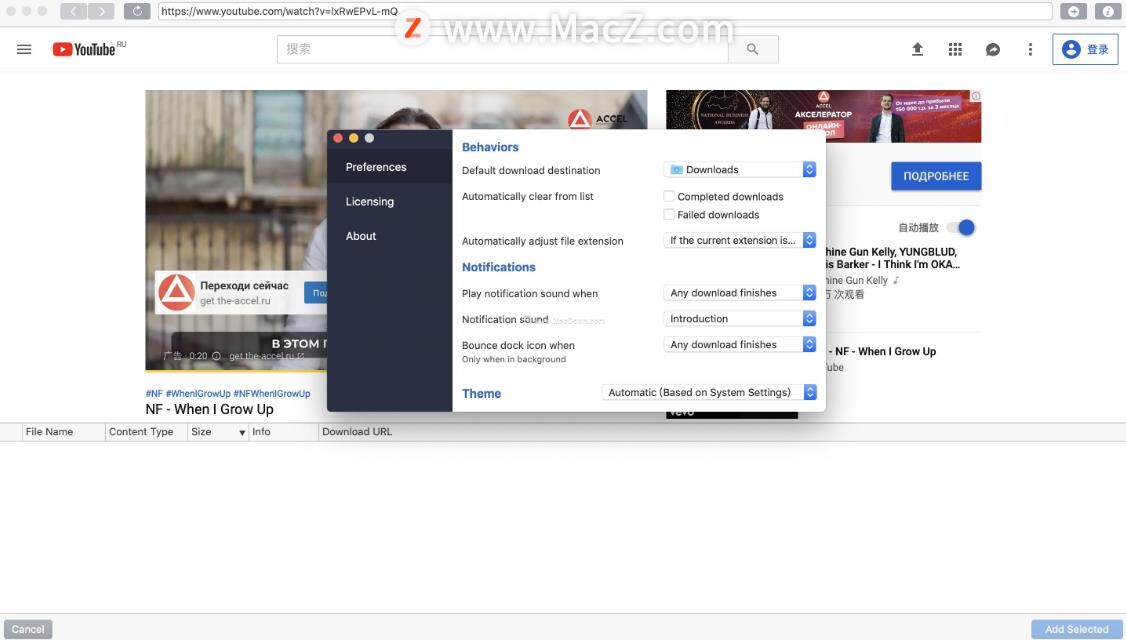1126x640 pixels.
Task: Click the ad choices icon on banner
Action: (x=975, y=96)
